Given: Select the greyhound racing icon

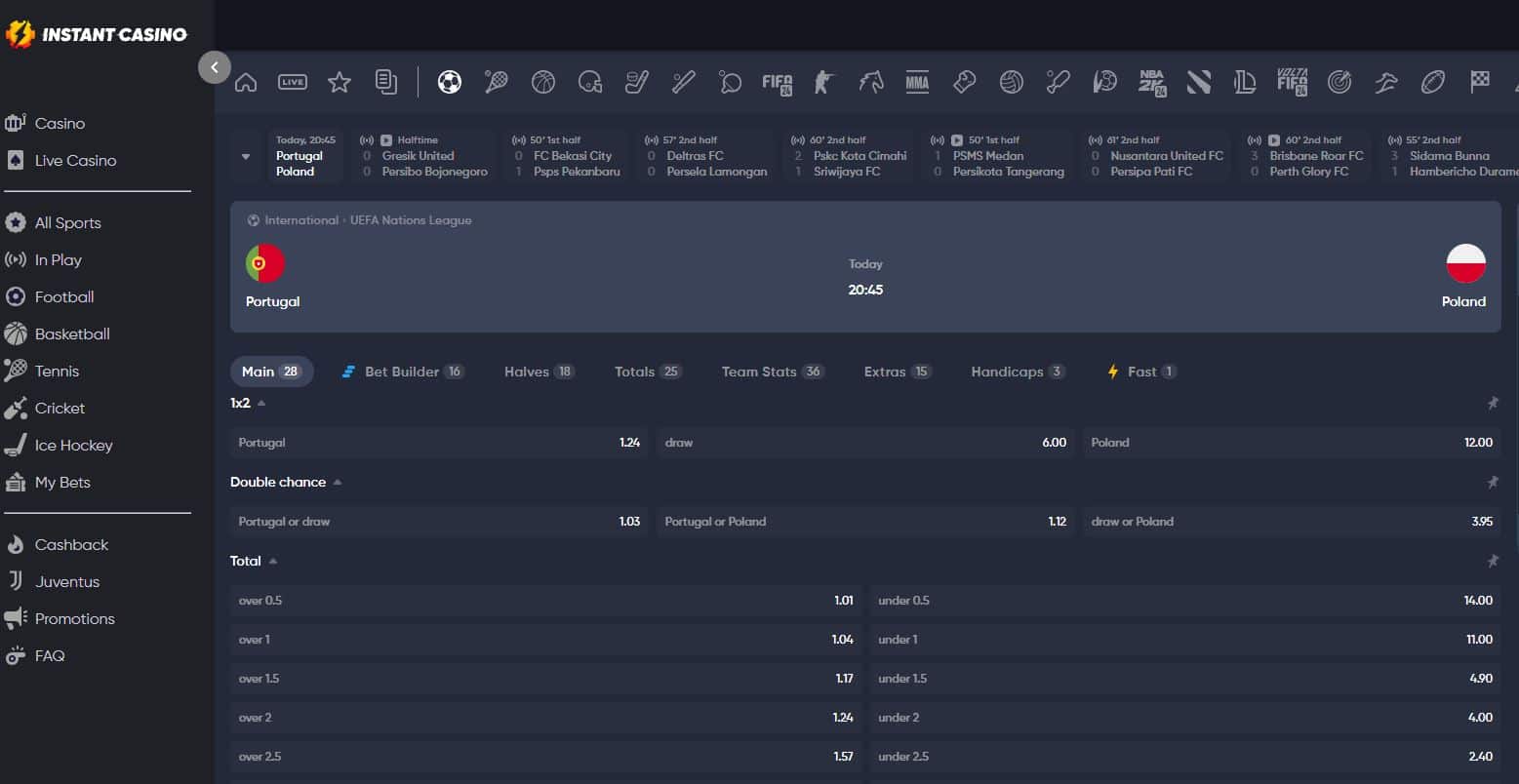Looking at the screenshot, I should (x=1386, y=83).
